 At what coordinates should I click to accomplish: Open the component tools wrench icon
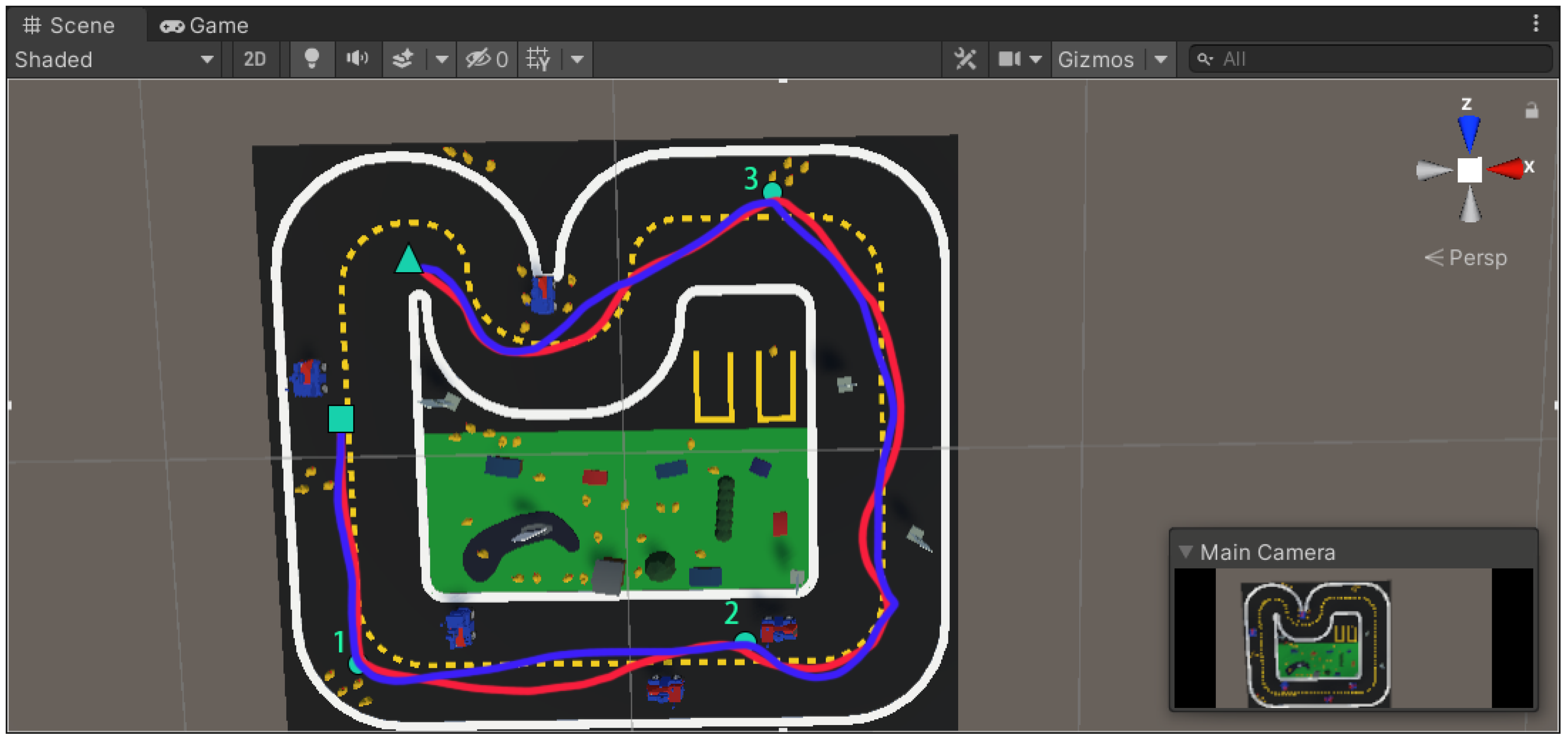click(965, 59)
